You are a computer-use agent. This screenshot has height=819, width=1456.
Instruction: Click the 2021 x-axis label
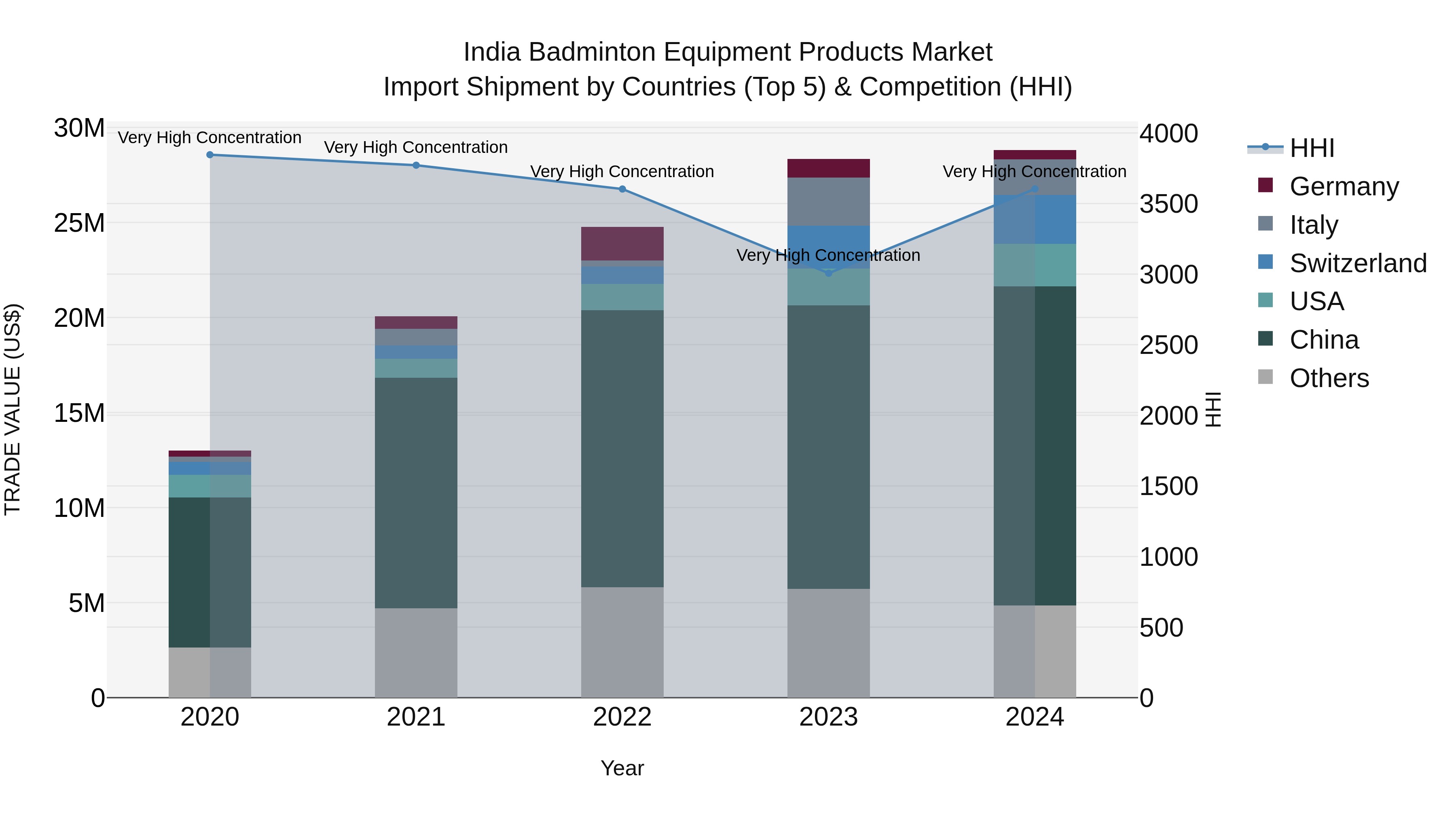point(416,717)
